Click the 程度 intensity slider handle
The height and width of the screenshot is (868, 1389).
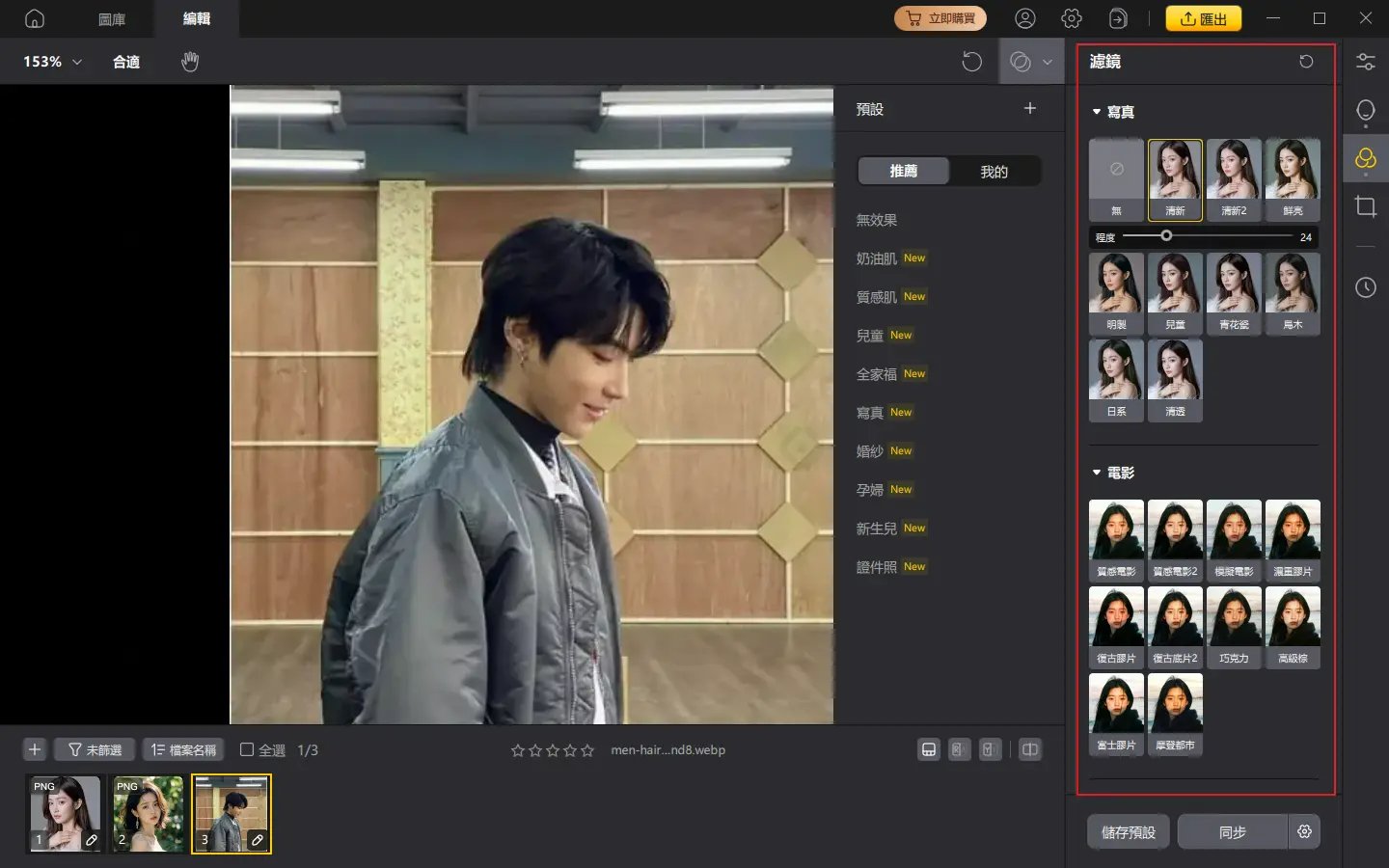click(1166, 236)
